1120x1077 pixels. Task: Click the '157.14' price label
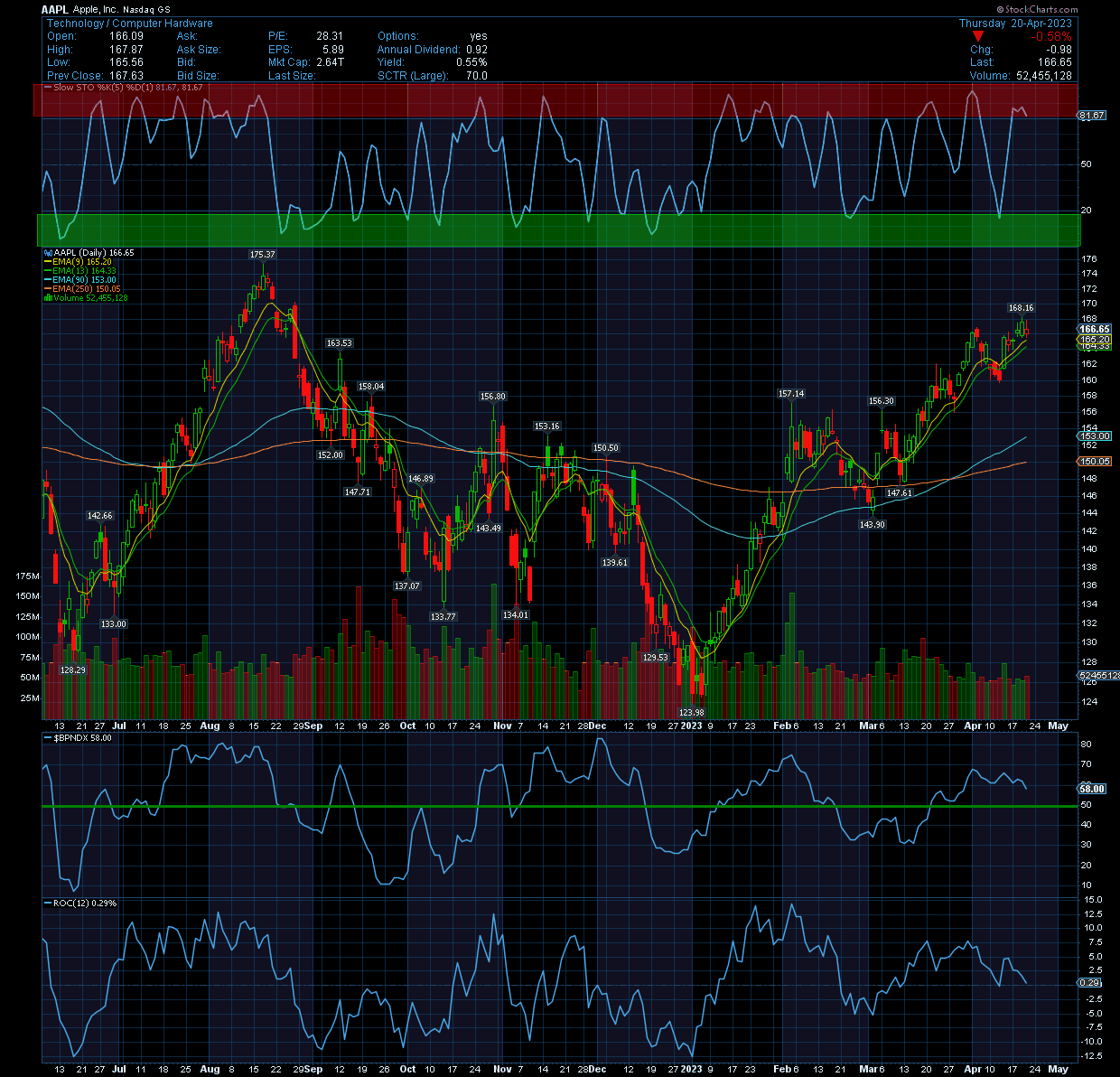[791, 394]
